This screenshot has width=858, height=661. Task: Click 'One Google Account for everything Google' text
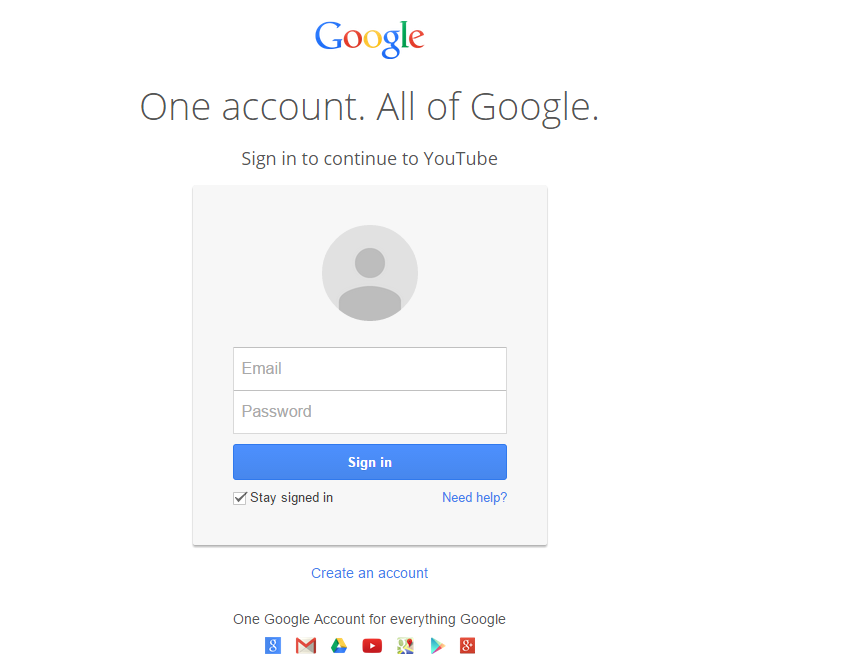[369, 620]
